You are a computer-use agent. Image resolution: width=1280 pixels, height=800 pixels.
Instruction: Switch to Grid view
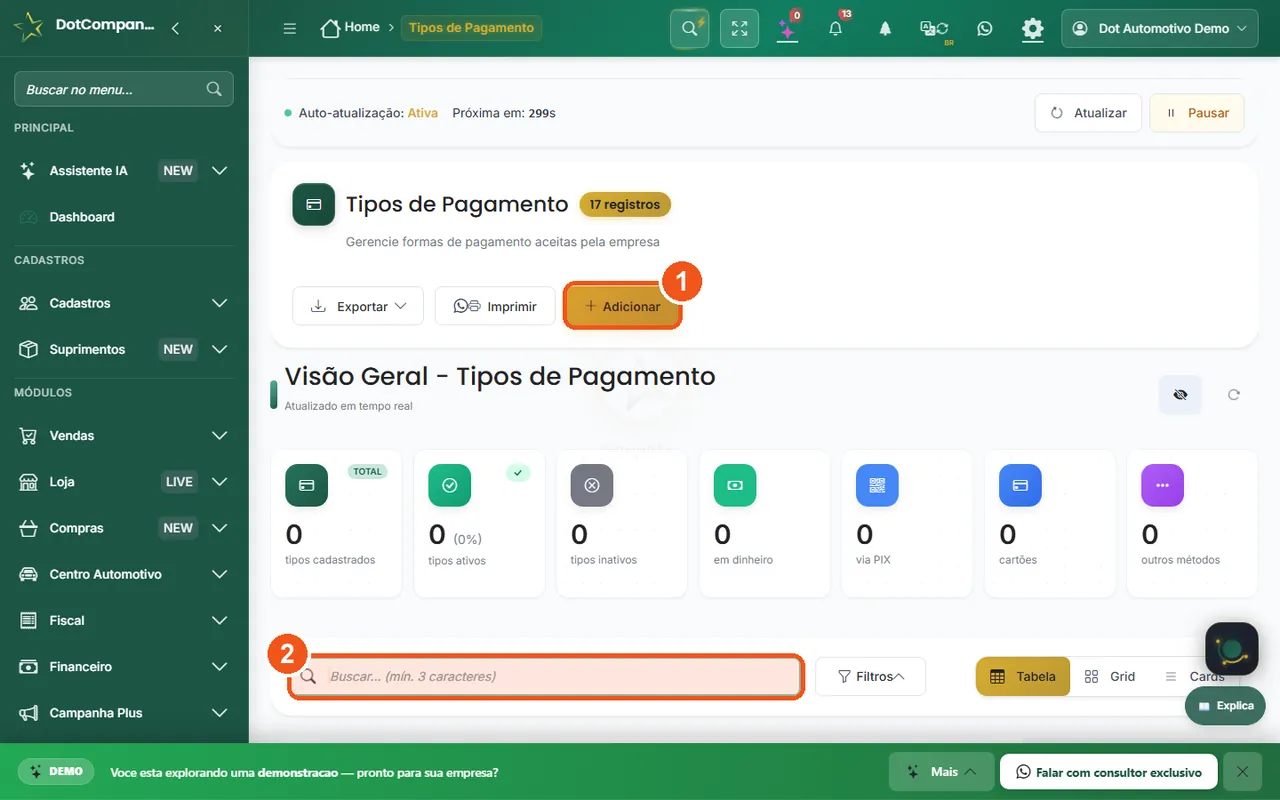[1110, 676]
